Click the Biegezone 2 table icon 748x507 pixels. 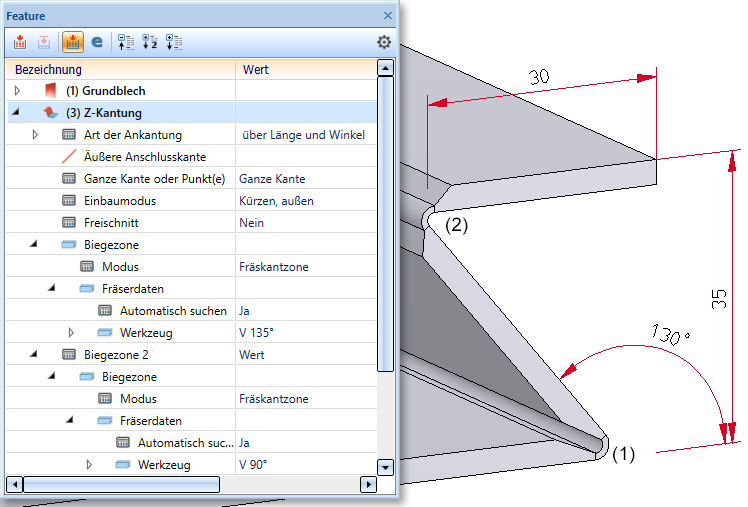pyautogui.click(x=69, y=354)
